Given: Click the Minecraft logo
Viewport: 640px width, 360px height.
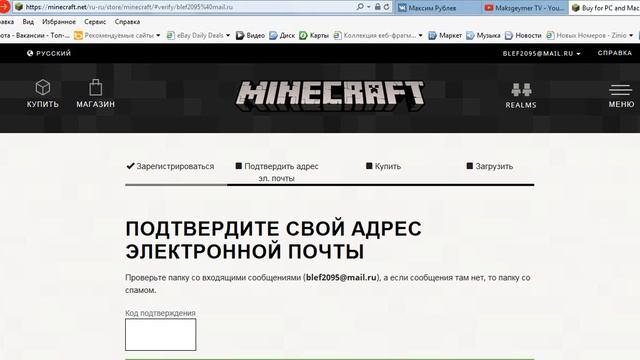Looking at the screenshot, I should point(330,96).
